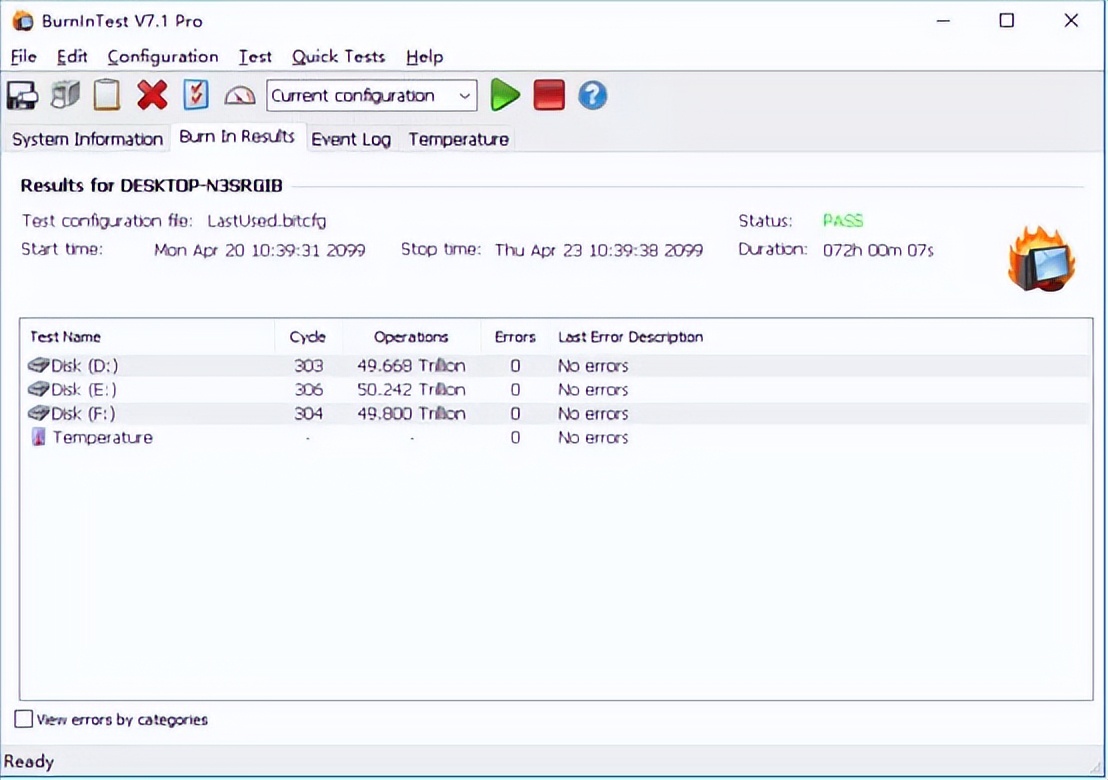This screenshot has height=780, width=1108.
Task: Switch to the Event Log tab
Action: click(x=351, y=139)
